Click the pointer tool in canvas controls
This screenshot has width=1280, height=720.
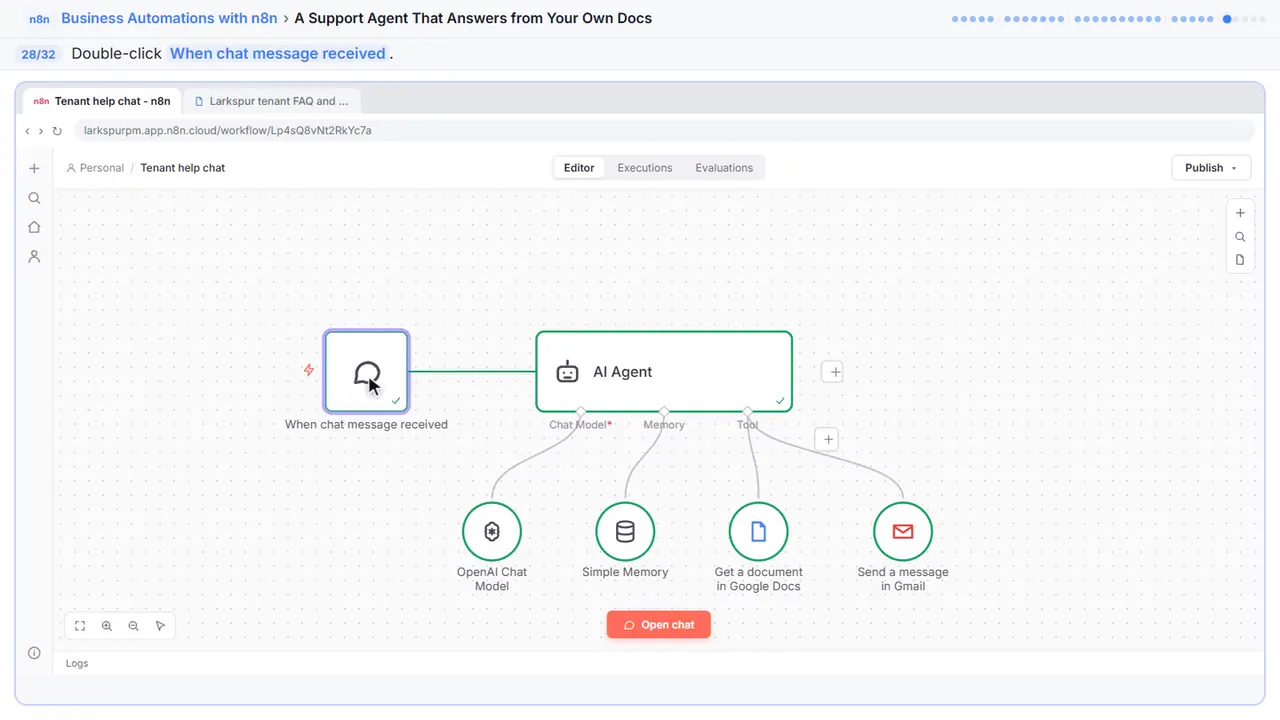coord(161,626)
